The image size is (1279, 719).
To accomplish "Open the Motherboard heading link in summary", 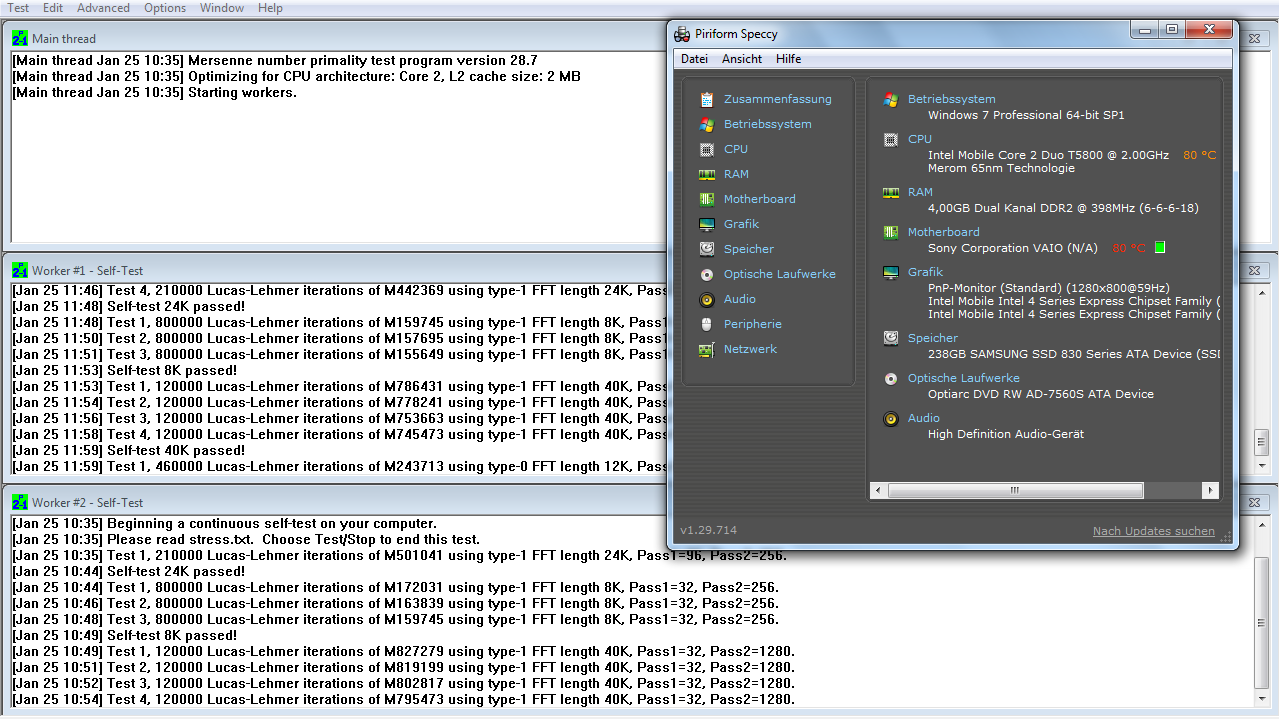I will (x=943, y=232).
